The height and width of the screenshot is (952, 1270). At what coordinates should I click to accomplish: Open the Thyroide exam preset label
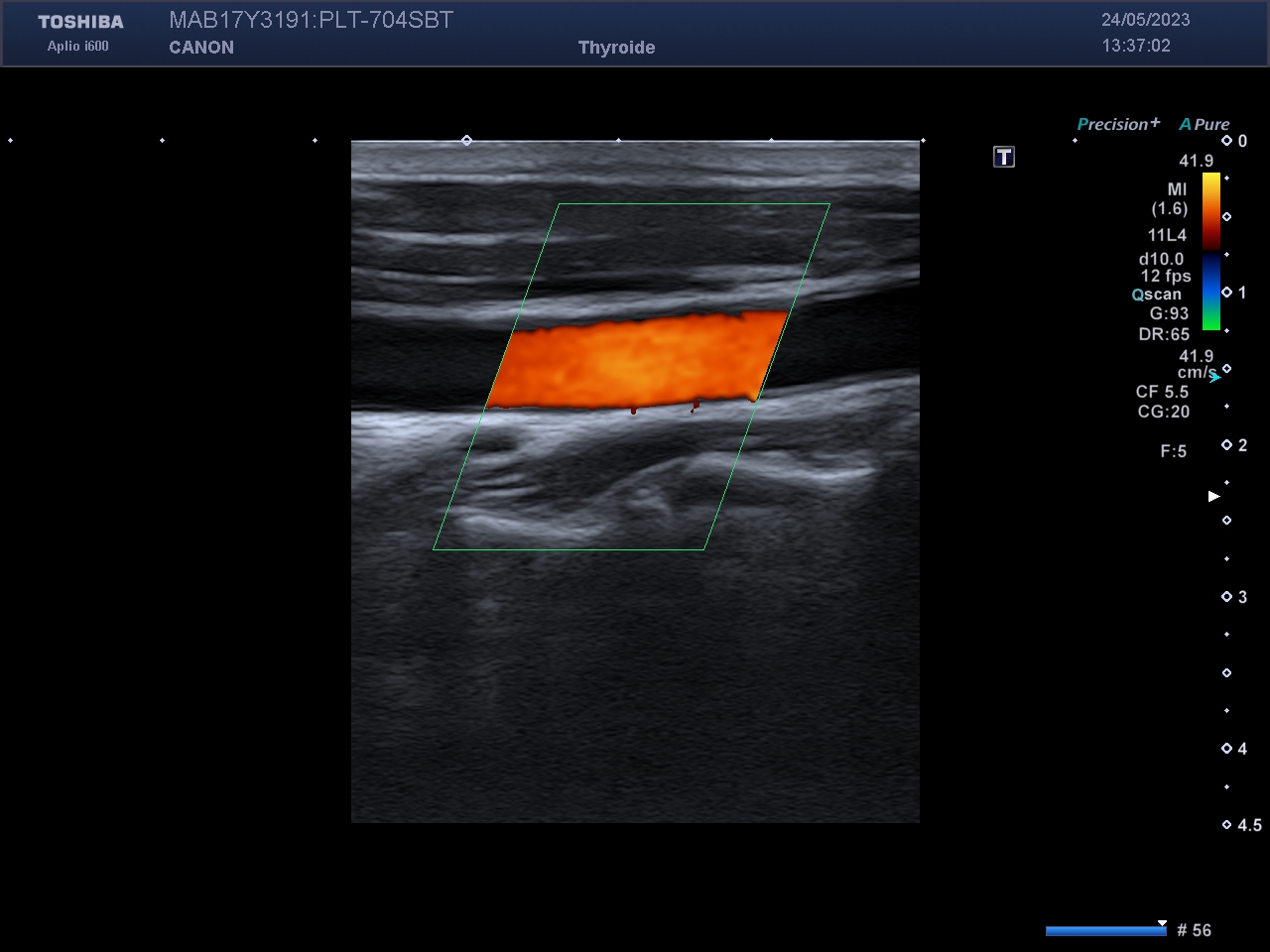[x=616, y=48]
